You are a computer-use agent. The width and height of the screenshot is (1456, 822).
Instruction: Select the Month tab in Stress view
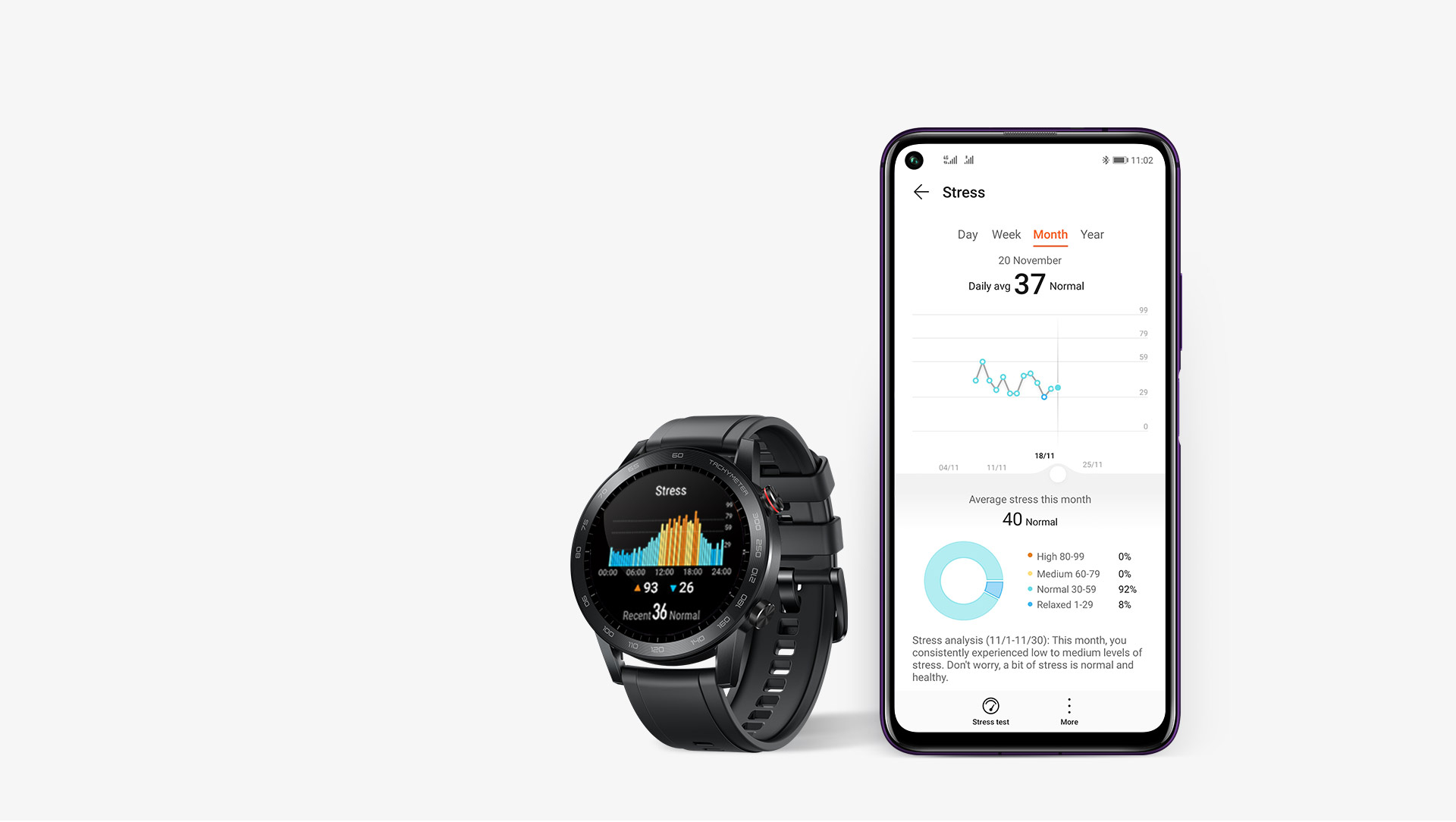(1049, 234)
